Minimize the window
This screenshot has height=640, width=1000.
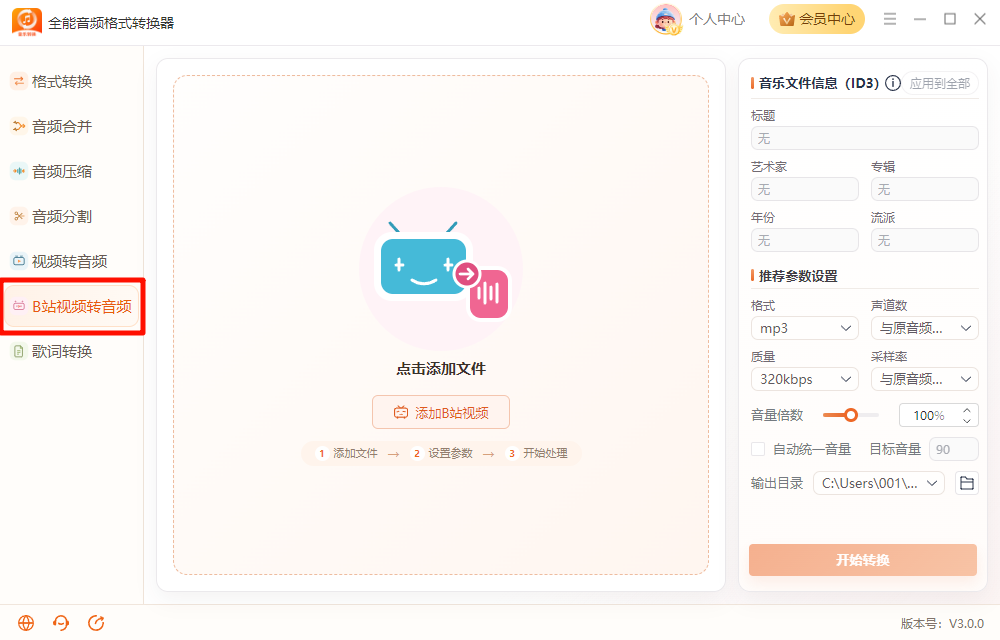pyautogui.click(x=920, y=19)
